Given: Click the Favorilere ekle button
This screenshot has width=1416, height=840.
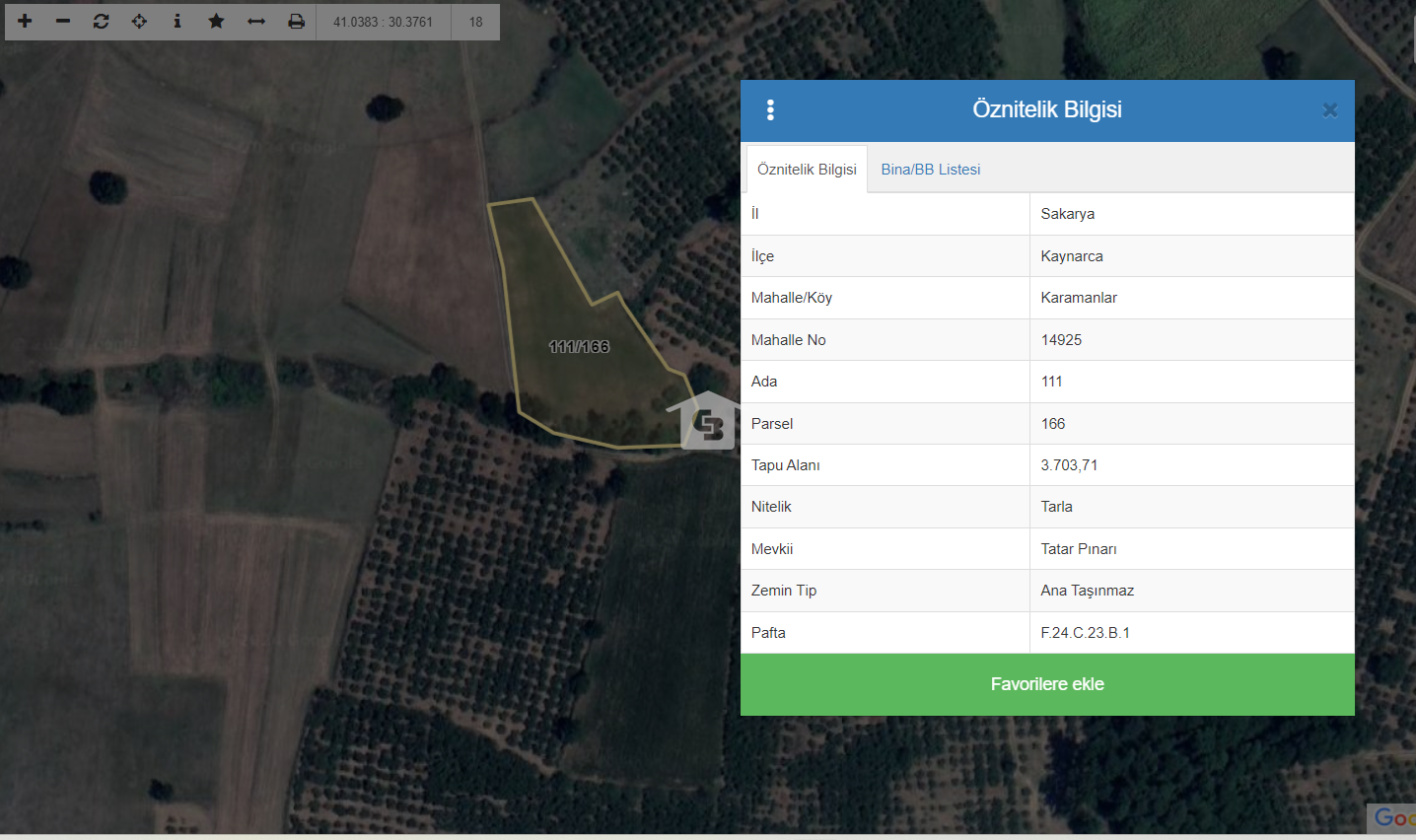Looking at the screenshot, I should coord(1047,684).
